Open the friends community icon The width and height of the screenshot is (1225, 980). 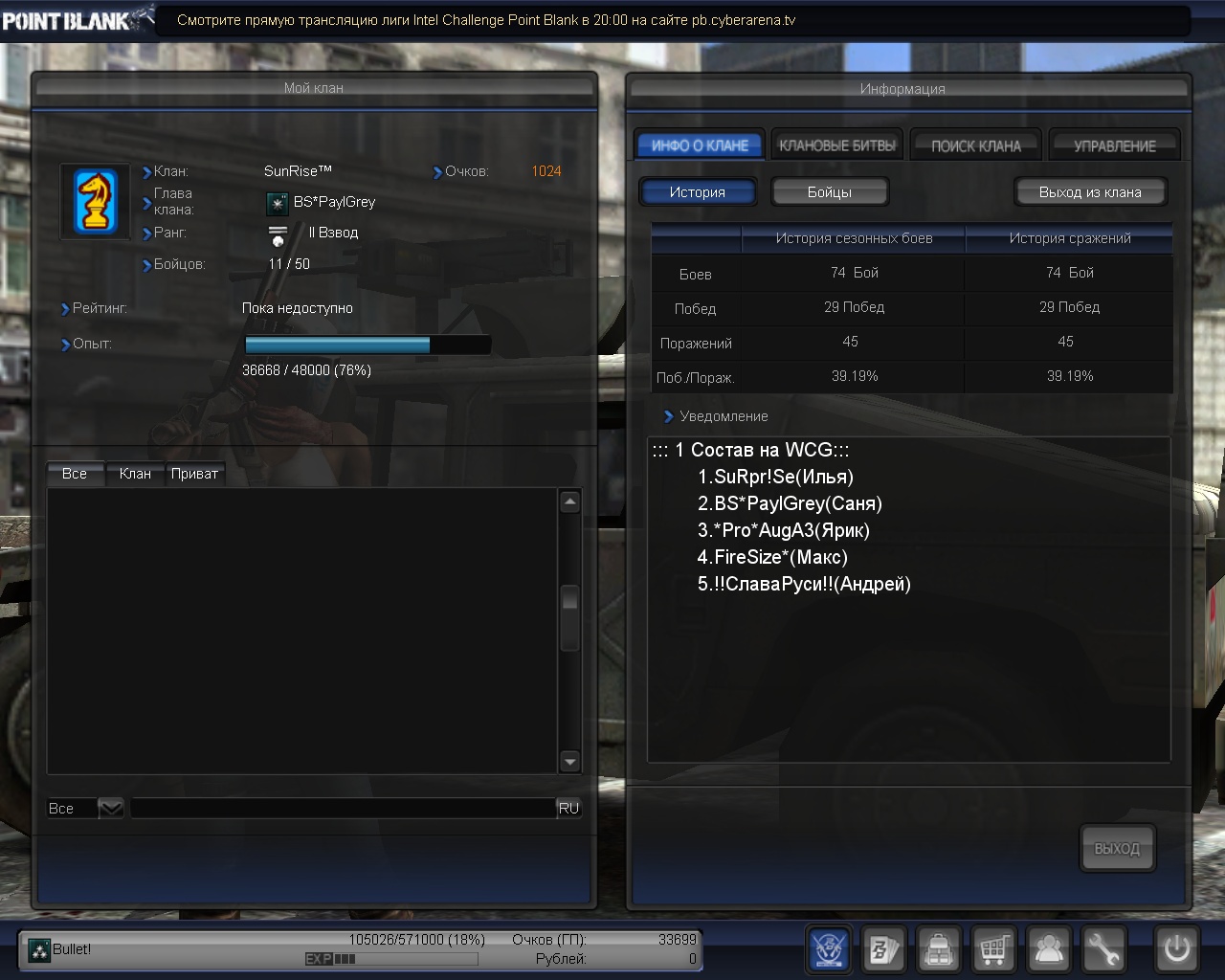point(1049,949)
